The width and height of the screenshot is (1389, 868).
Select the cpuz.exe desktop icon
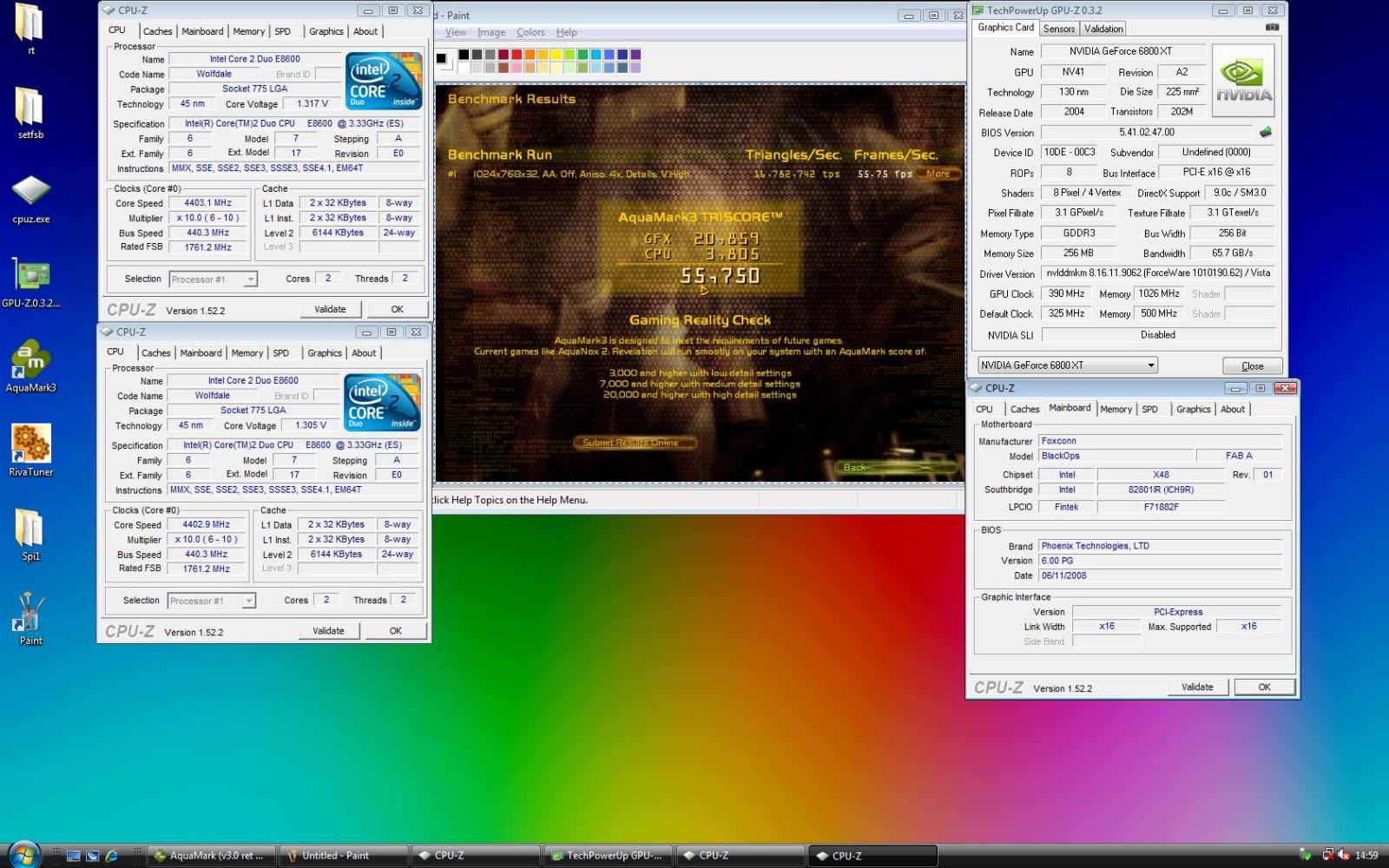click(x=30, y=199)
